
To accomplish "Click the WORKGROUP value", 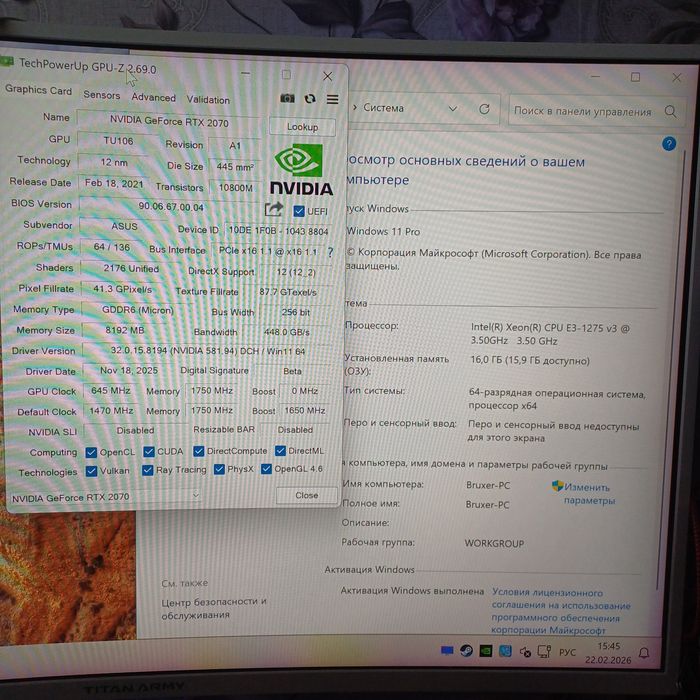I will click(494, 543).
